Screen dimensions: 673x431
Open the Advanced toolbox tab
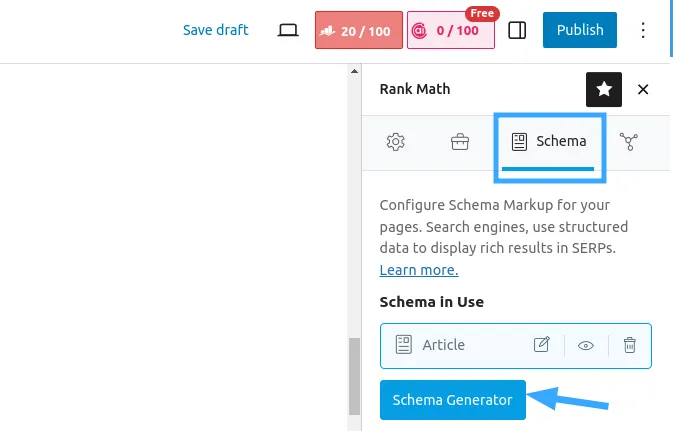[460, 142]
